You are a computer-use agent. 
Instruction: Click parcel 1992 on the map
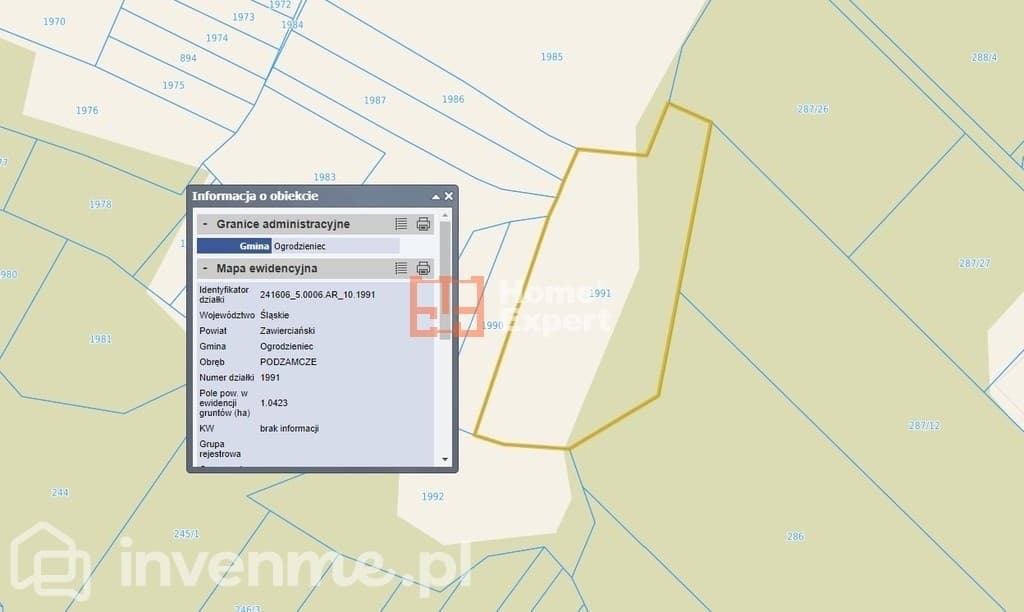tap(432, 496)
